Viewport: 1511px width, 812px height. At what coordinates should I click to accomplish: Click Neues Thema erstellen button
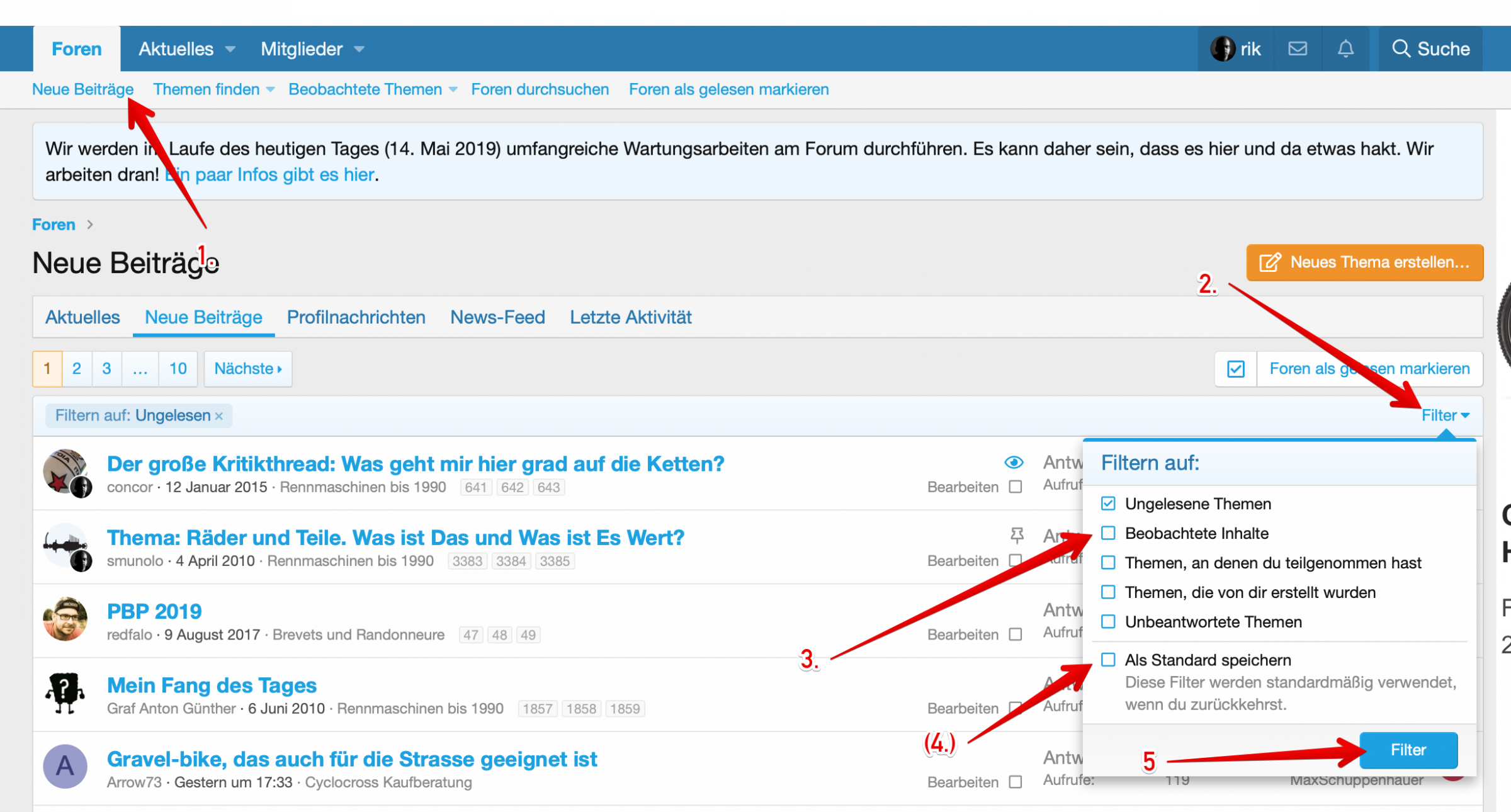click(1364, 262)
